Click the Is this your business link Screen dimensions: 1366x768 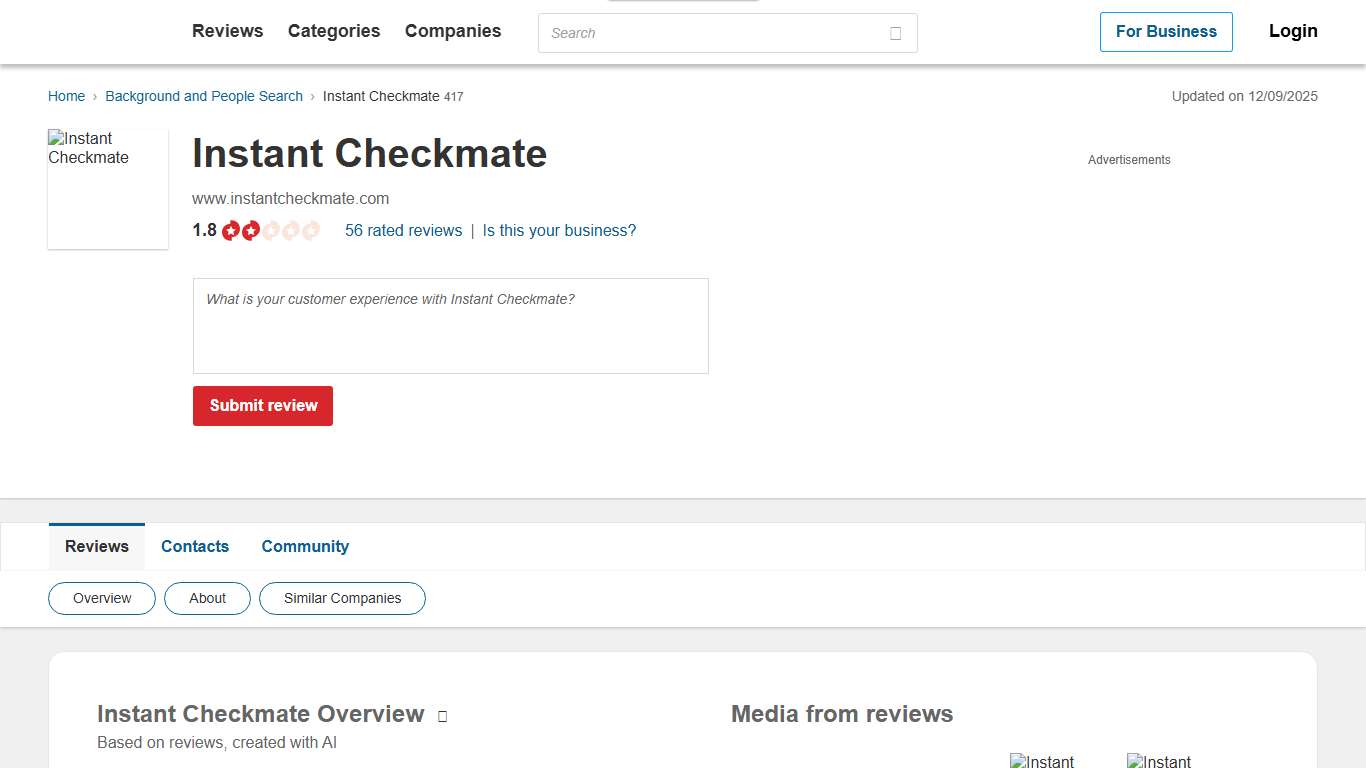pos(558,230)
